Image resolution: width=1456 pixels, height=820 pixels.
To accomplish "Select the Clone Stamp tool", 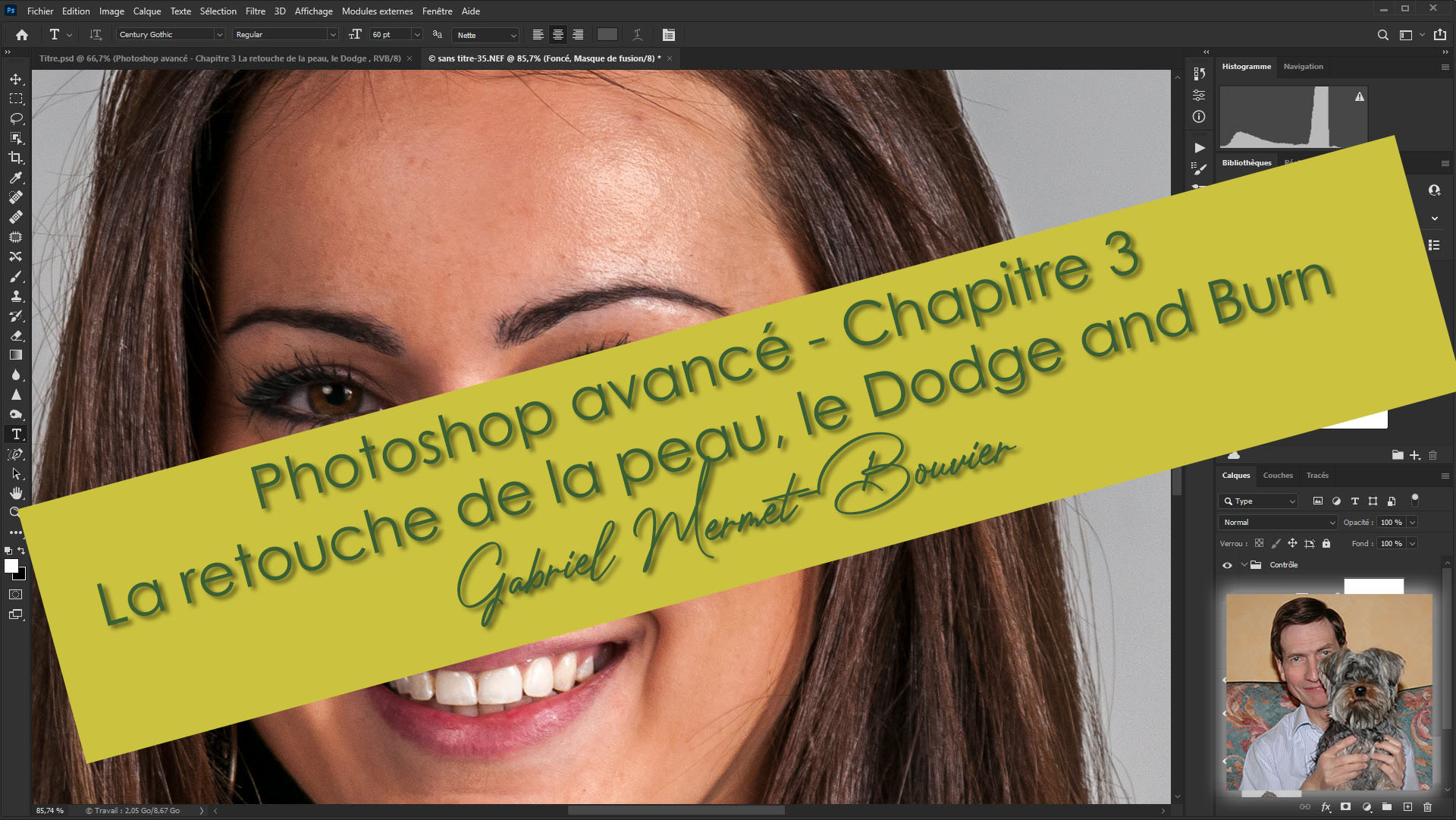I will (x=16, y=296).
